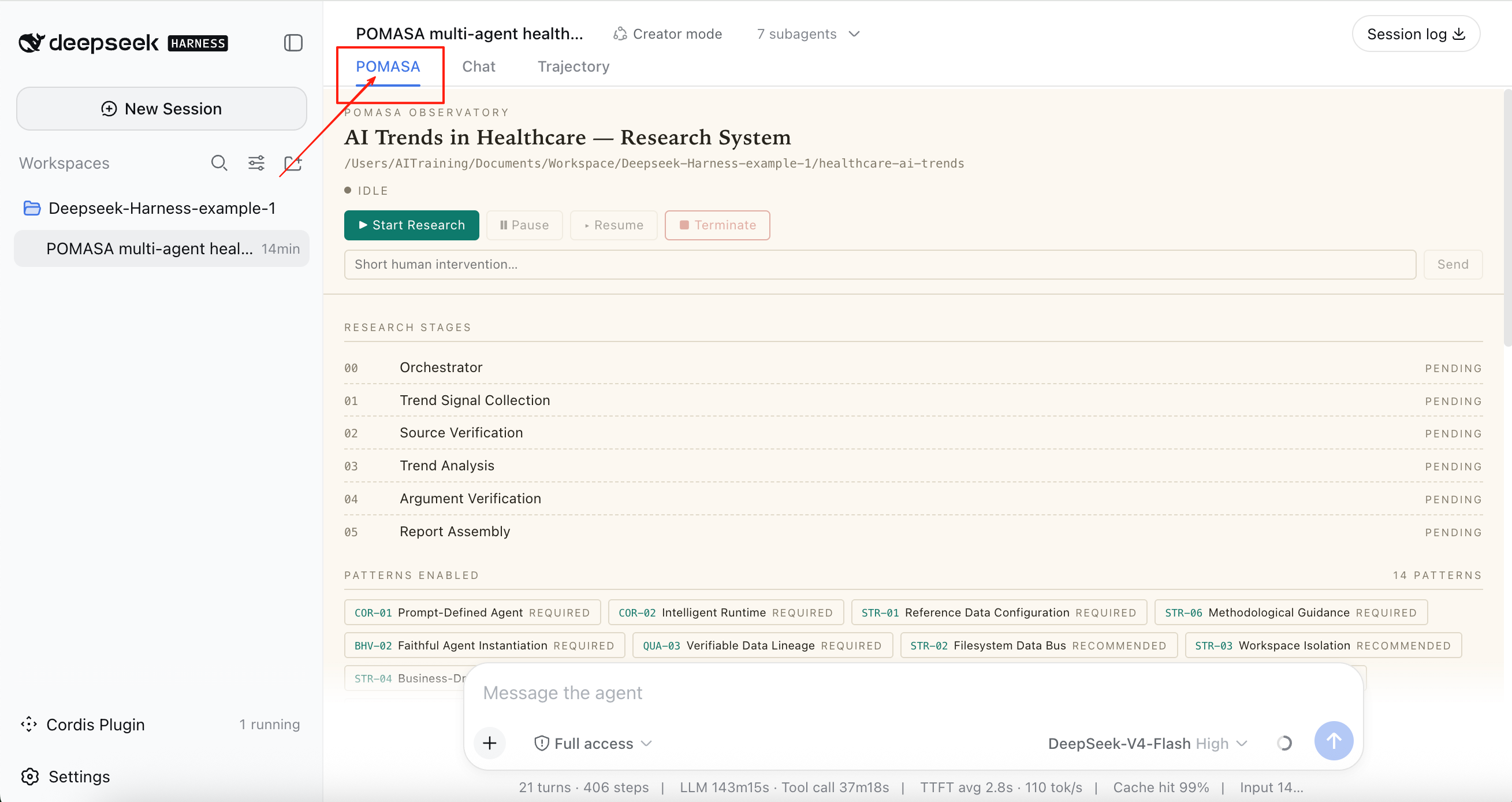This screenshot has width=1512, height=802.
Task: Click the STR-01 Reference Data Configuration pattern
Action: coord(999,612)
